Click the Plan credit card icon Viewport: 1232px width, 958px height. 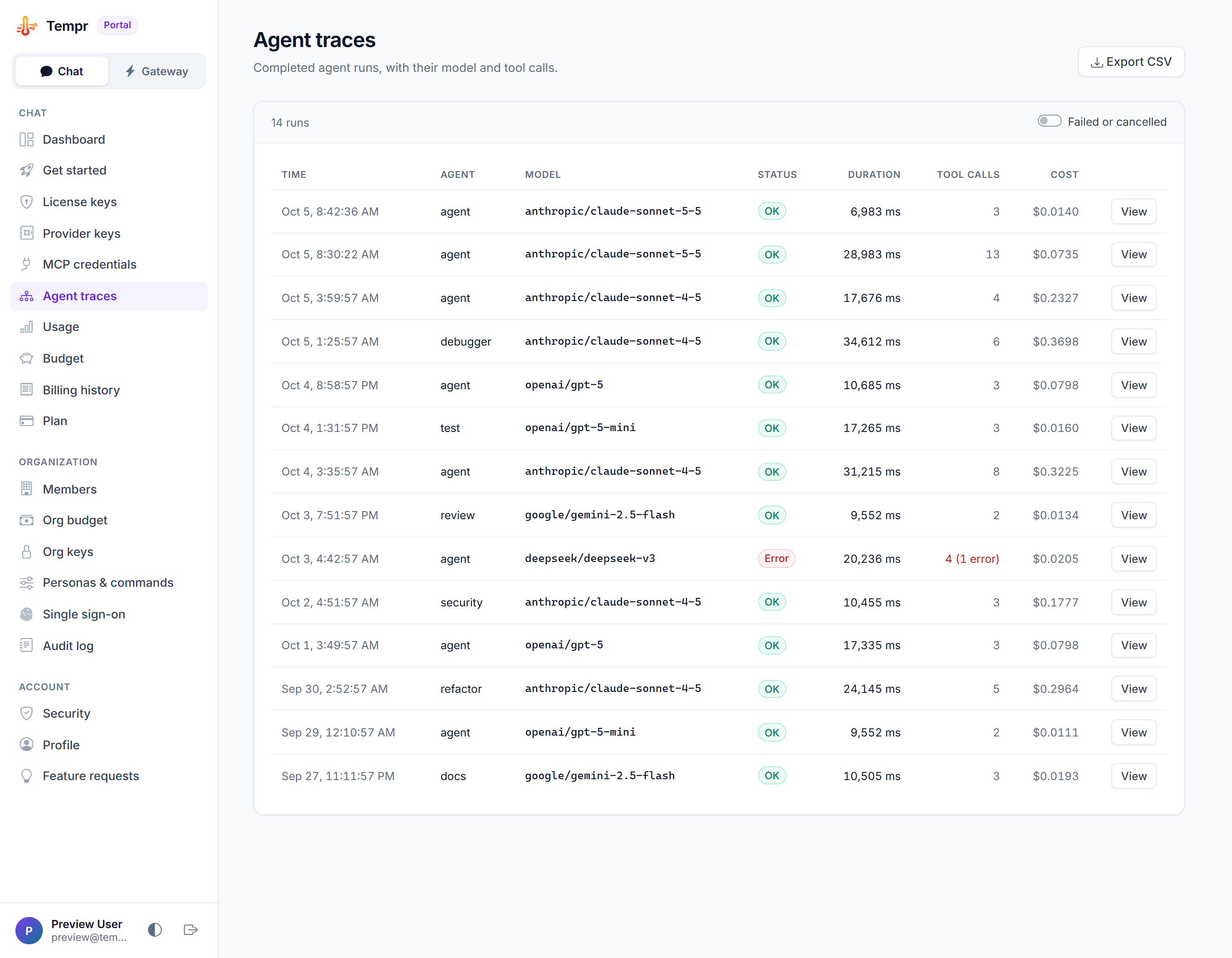point(27,421)
